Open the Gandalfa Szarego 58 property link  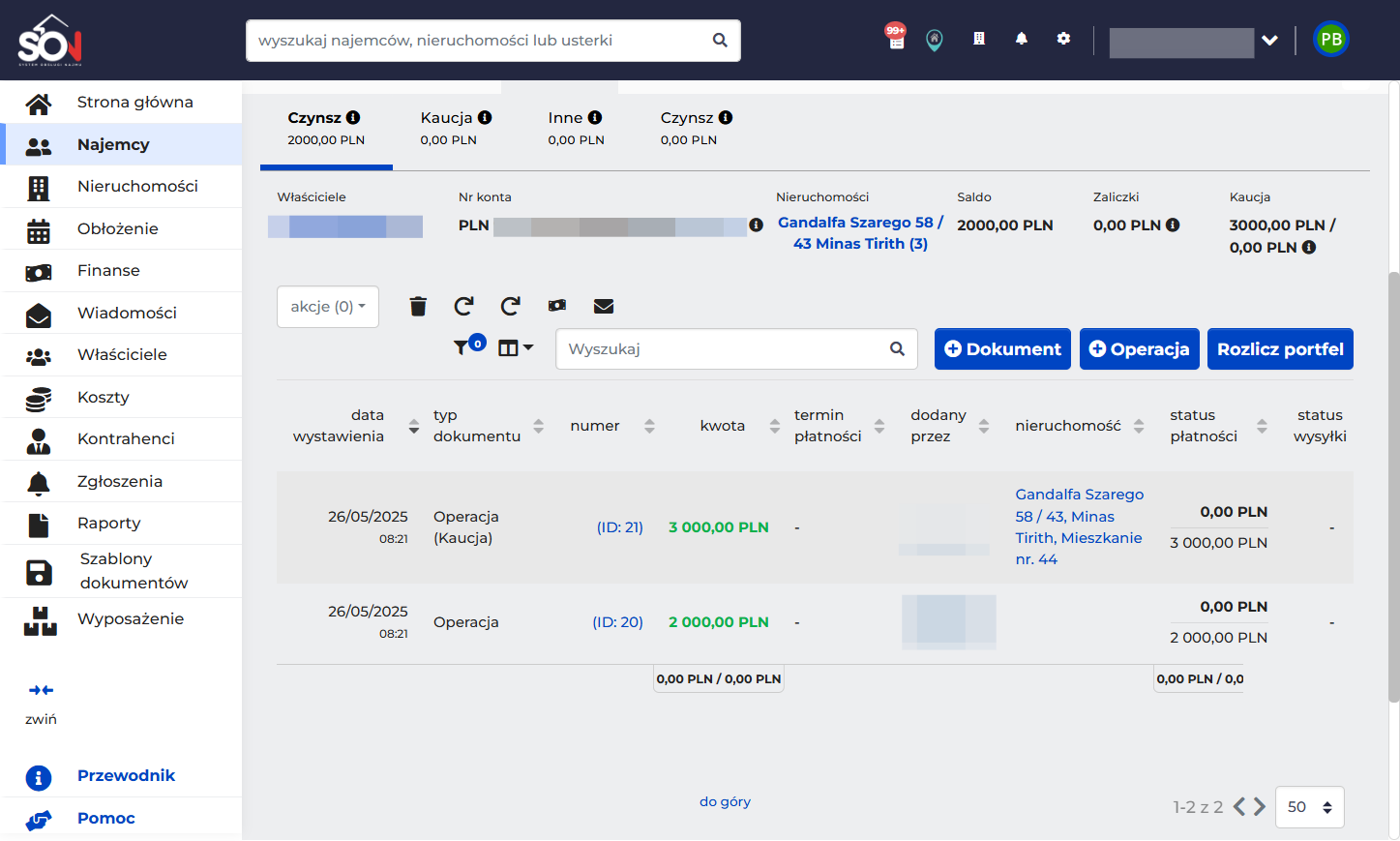(x=860, y=233)
